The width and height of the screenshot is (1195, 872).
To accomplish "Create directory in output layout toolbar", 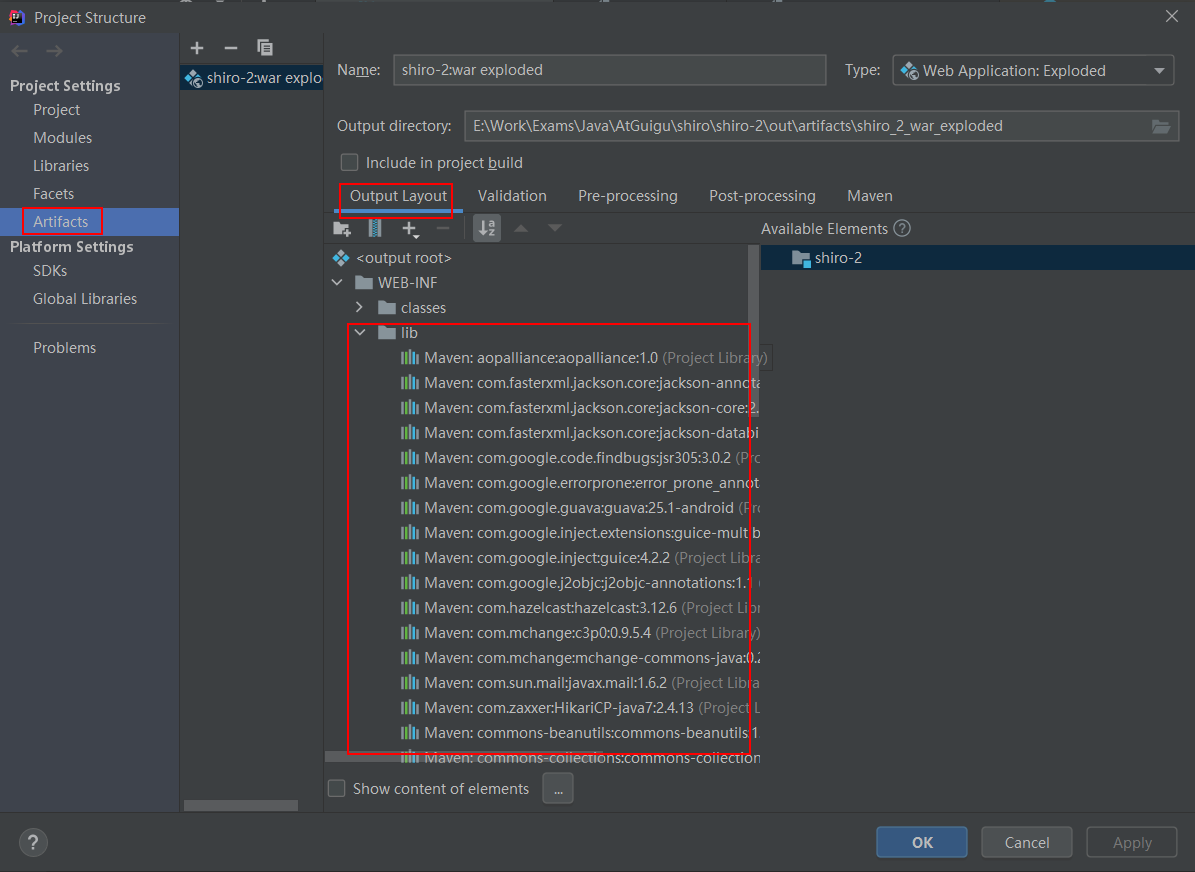I will 342,229.
